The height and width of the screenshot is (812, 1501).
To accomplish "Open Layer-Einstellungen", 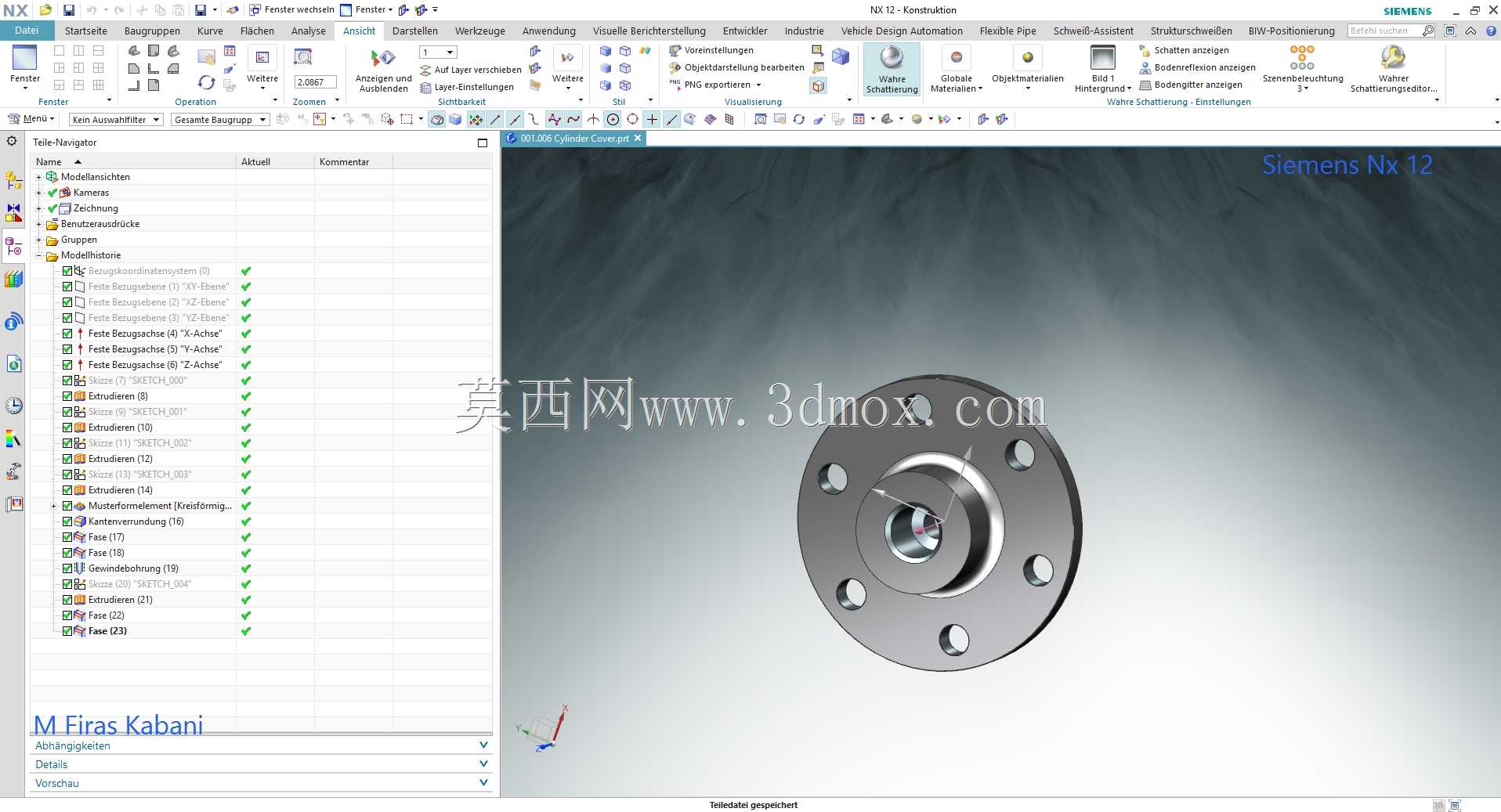I will tap(467, 87).
